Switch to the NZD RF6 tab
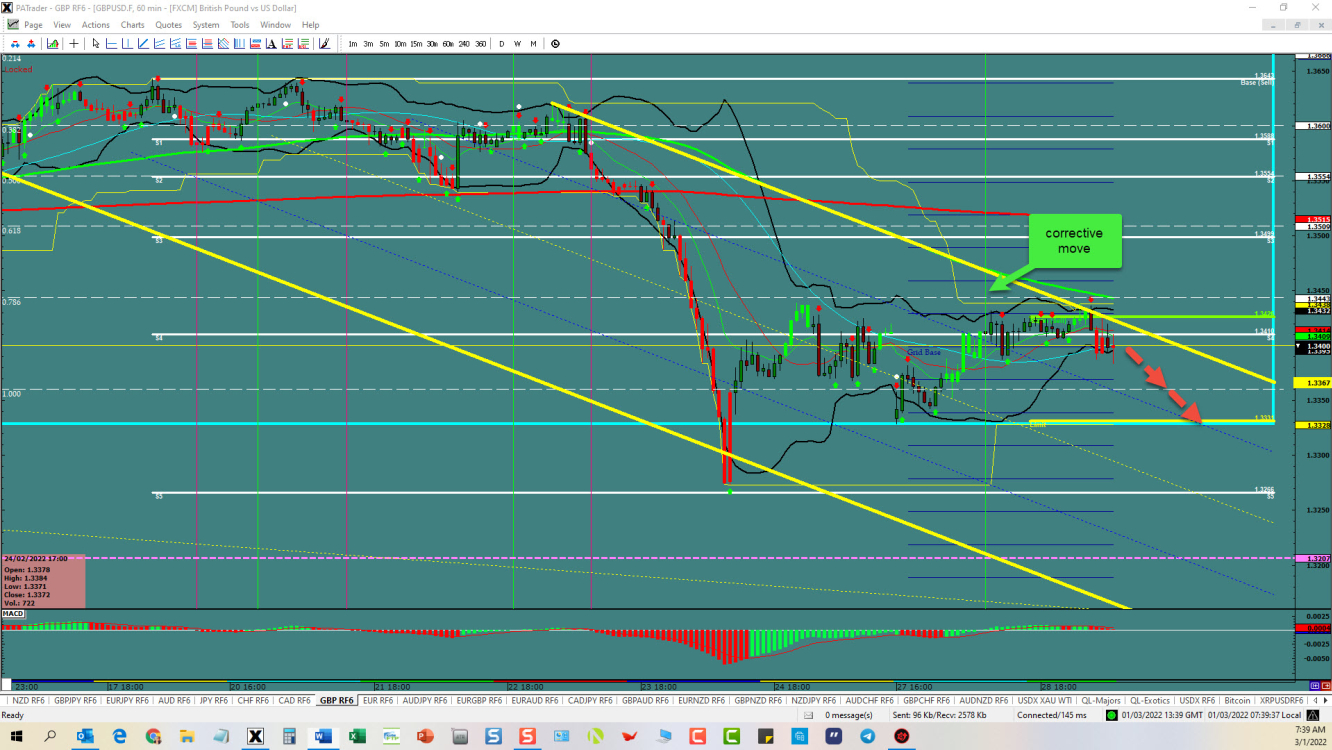1332x750 pixels. (x=28, y=700)
